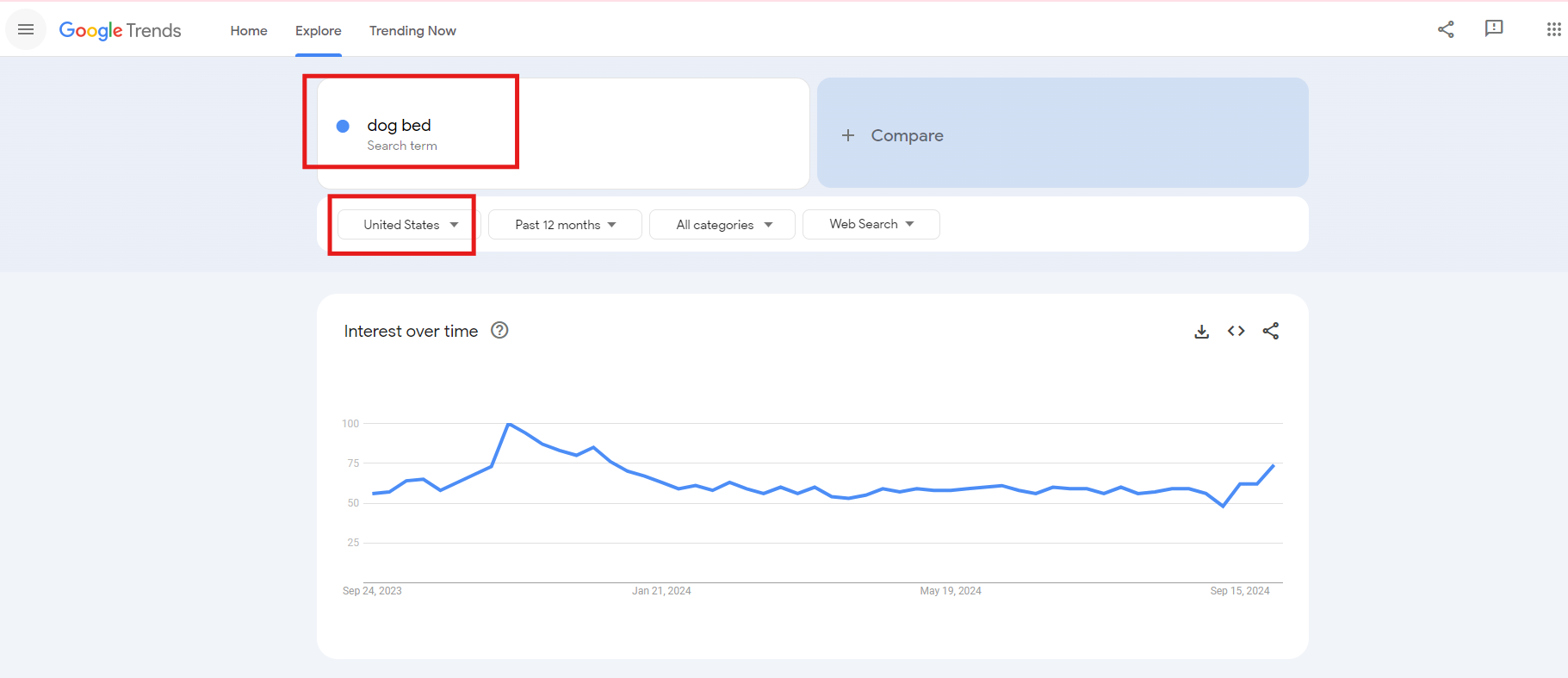This screenshot has width=1568, height=678.
Task: Open the send feedback icon
Action: coord(1494,28)
